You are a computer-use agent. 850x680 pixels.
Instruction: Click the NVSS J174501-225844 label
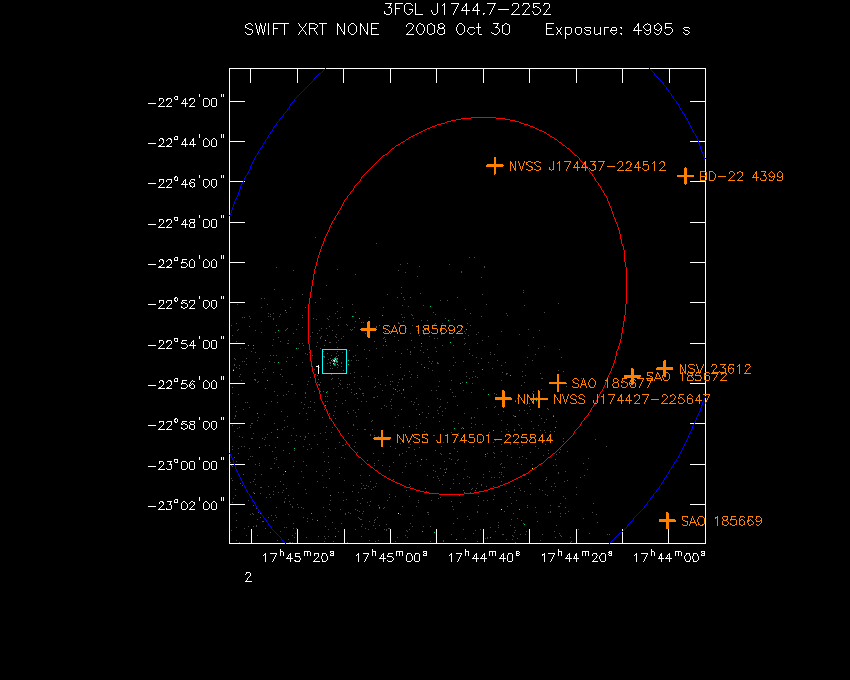point(474,439)
